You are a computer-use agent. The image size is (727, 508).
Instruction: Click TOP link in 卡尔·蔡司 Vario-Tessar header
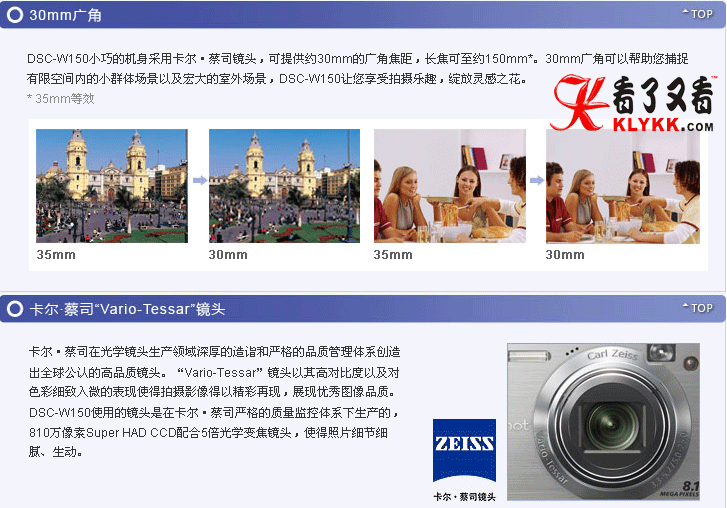click(698, 308)
